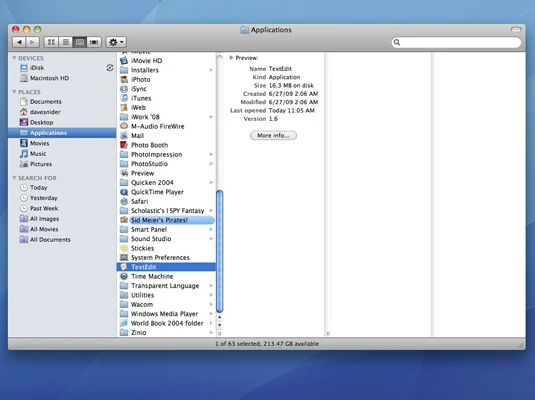Open Macintosh HD from the sidebar
Viewport: 535px width, 400px height.
point(62,78)
